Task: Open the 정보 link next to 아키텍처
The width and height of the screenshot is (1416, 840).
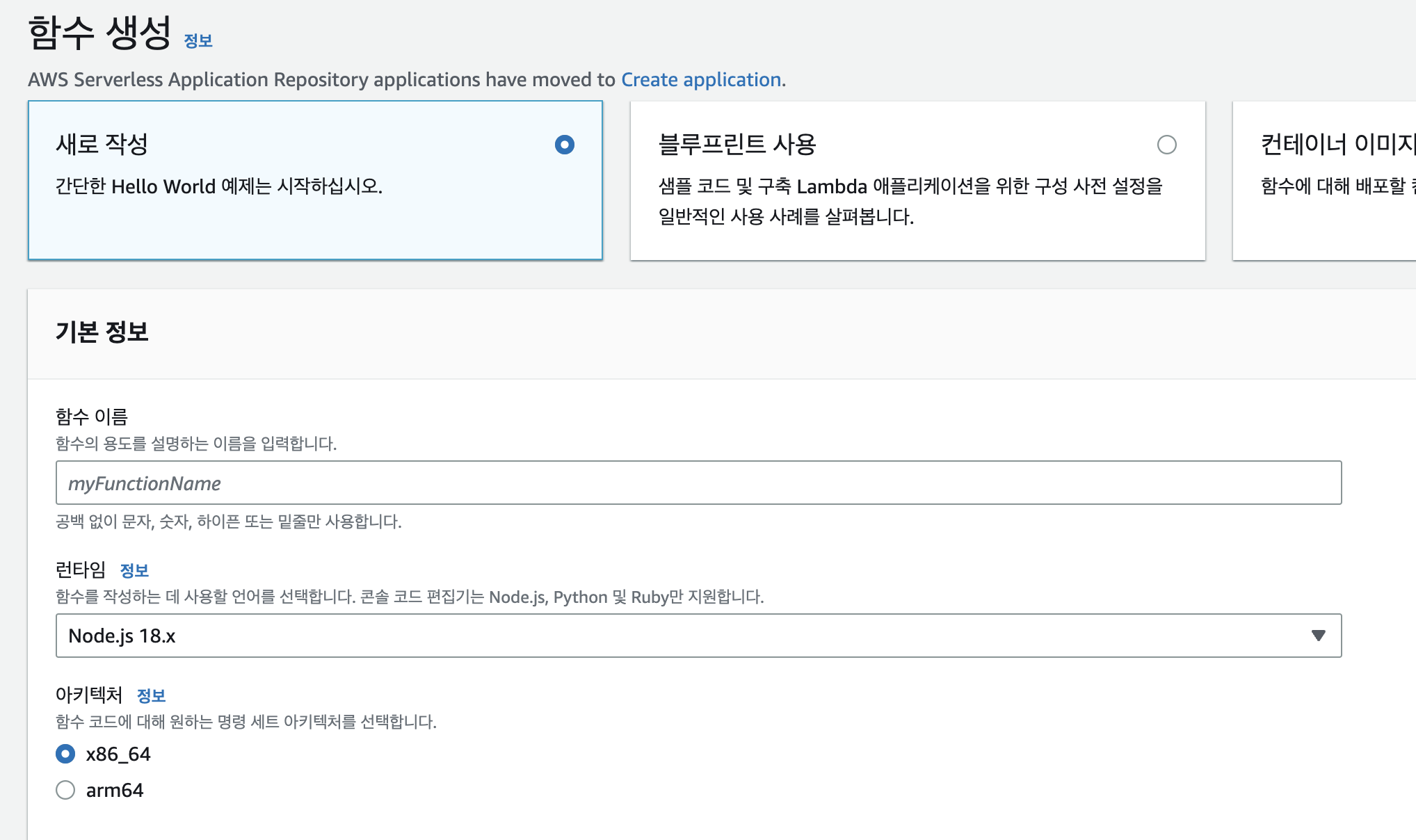Action: (151, 696)
